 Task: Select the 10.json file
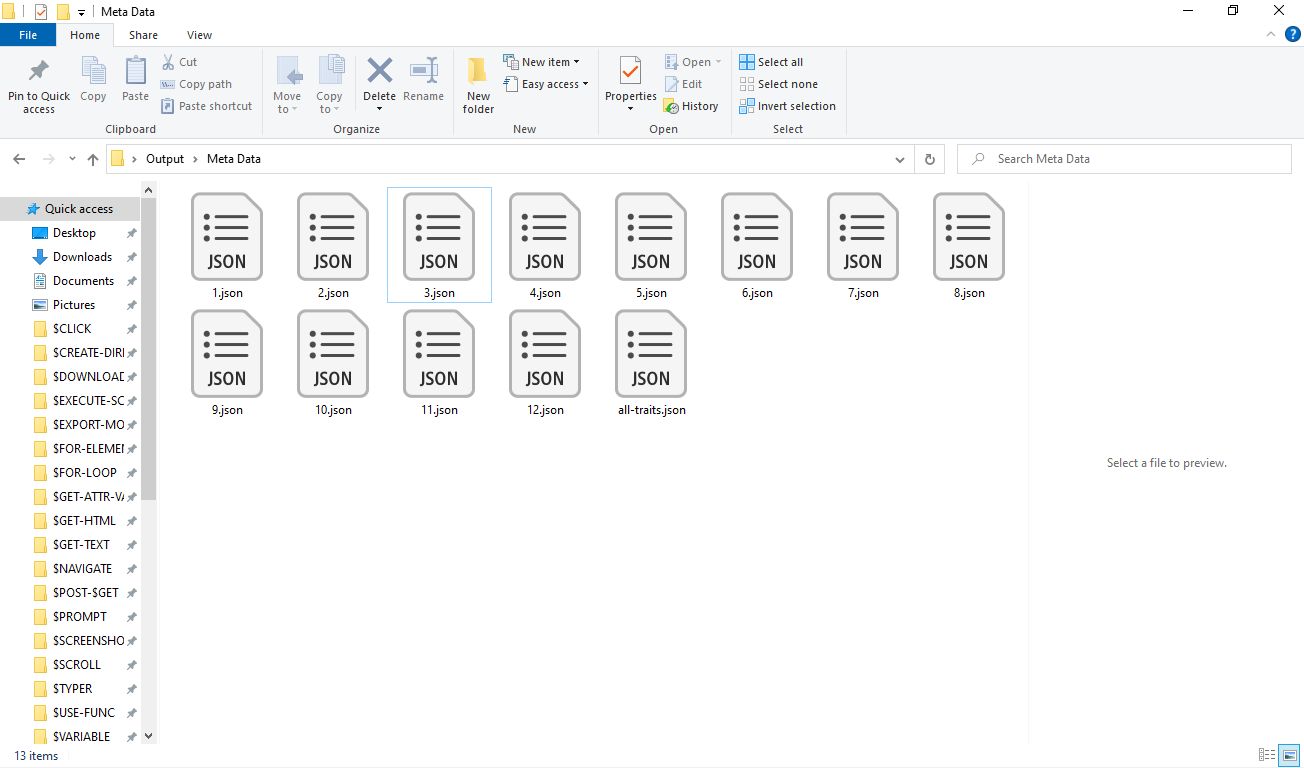pos(333,362)
